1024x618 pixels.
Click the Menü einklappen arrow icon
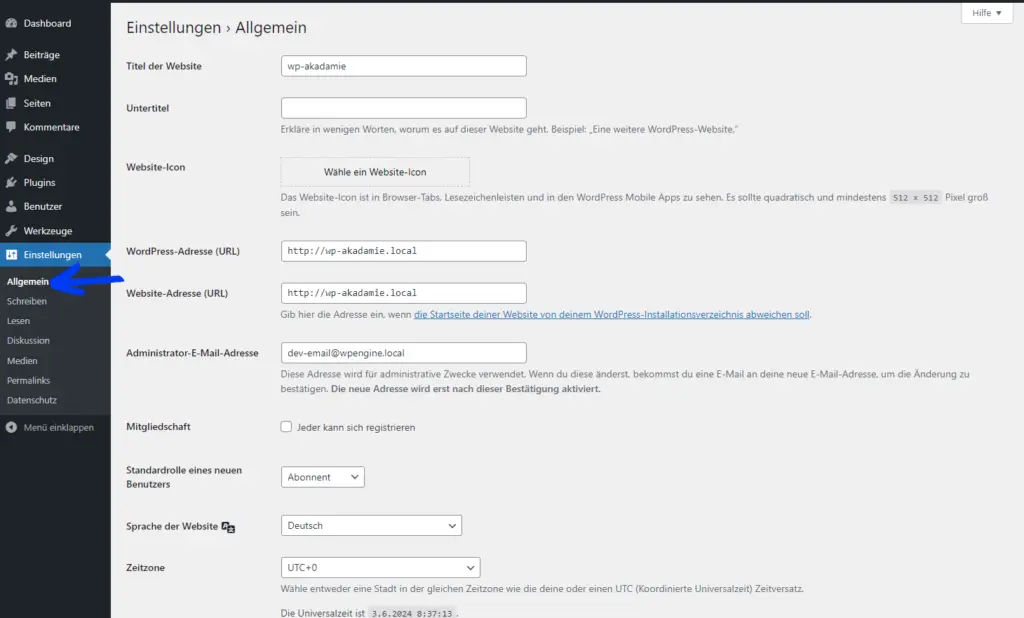pyautogui.click(x=11, y=427)
